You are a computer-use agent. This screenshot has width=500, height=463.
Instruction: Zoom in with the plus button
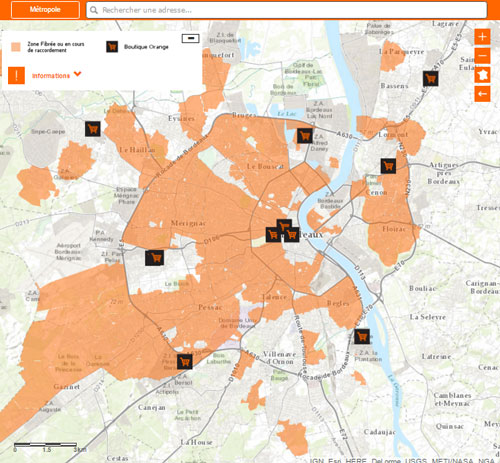tap(482, 37)
